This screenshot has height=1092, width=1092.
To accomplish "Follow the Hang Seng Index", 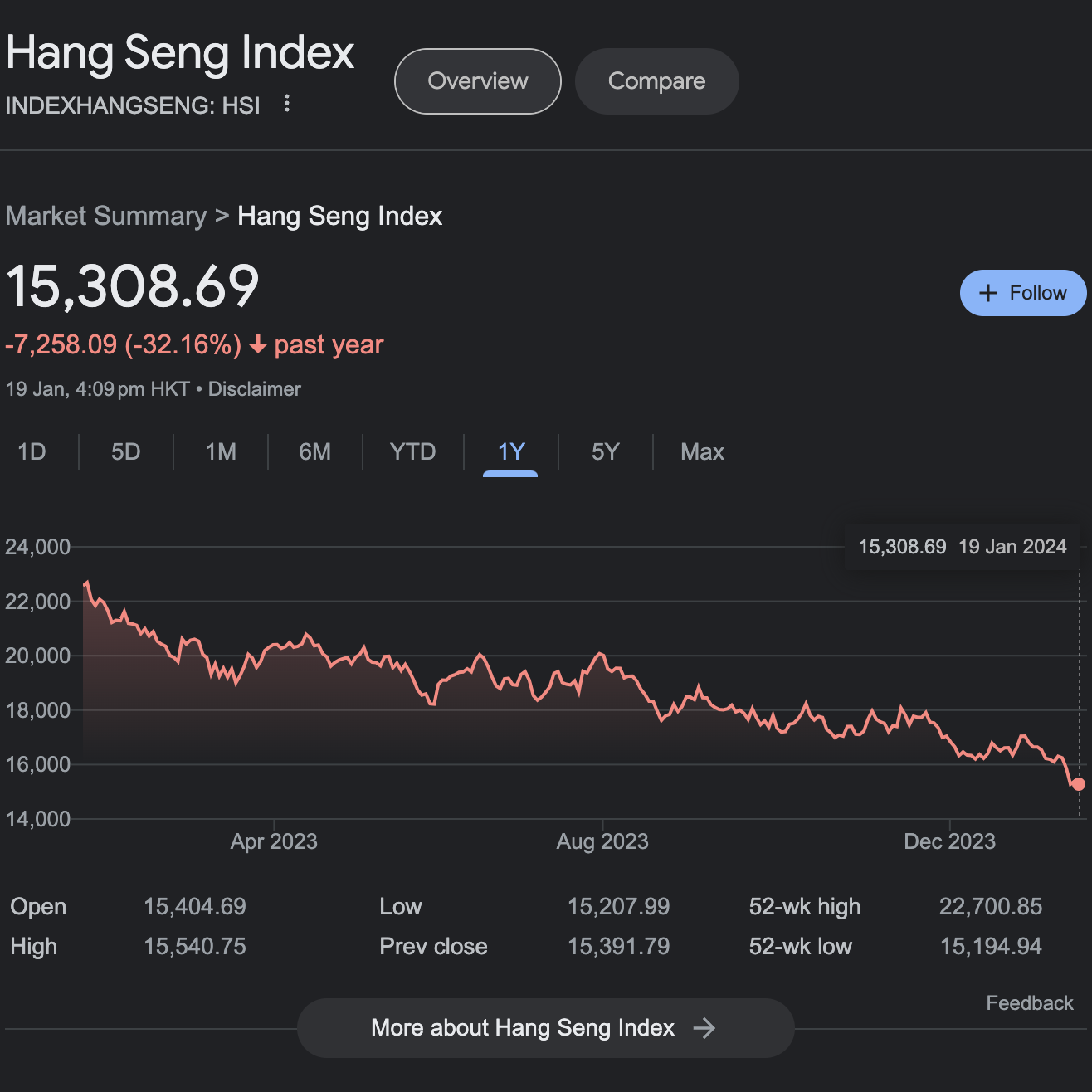I will click(1023, 293).
